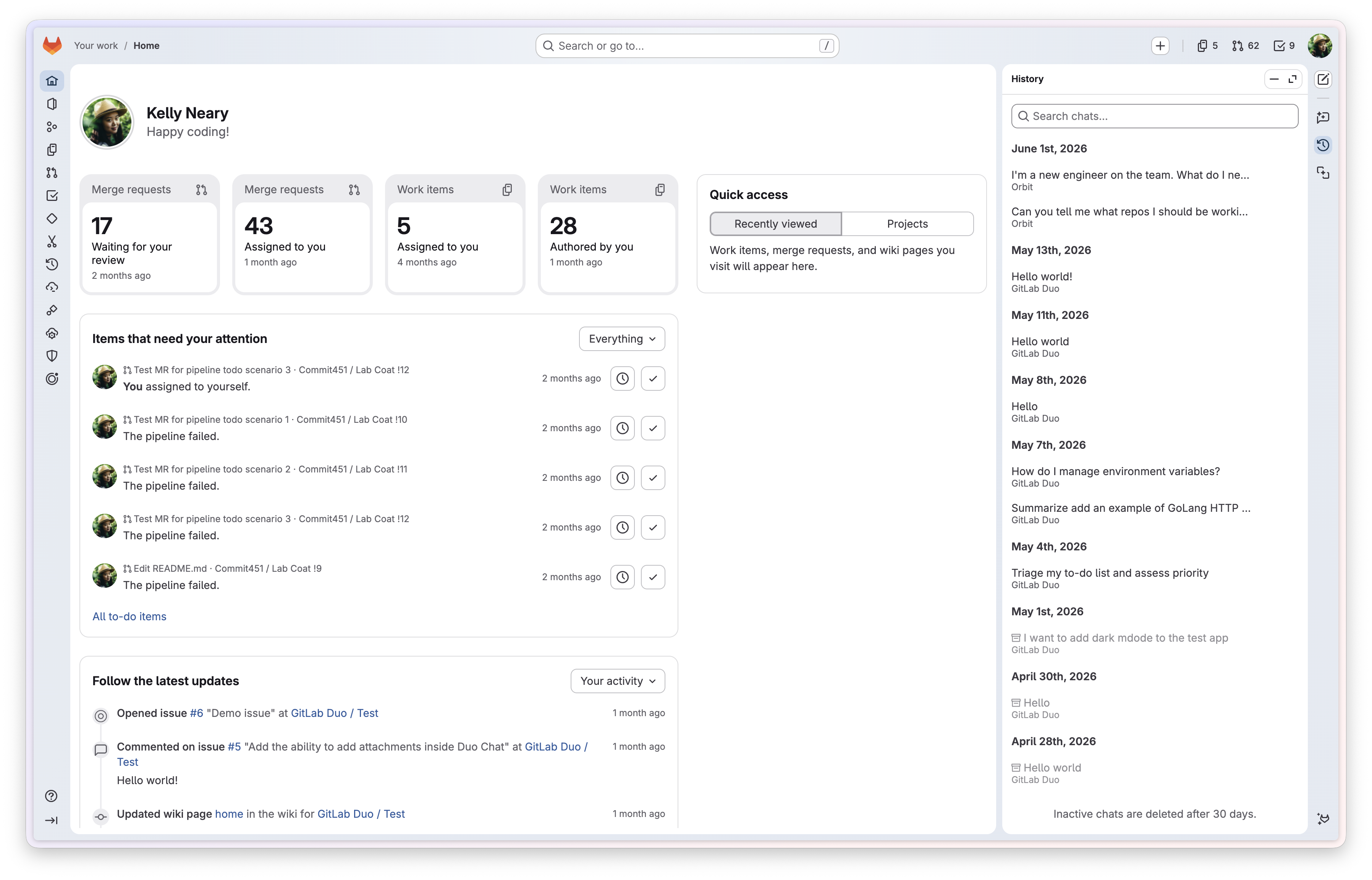1372x880 pixels.
Task: Focus the 'Search or go to...' field
Action: click(687, 46)
